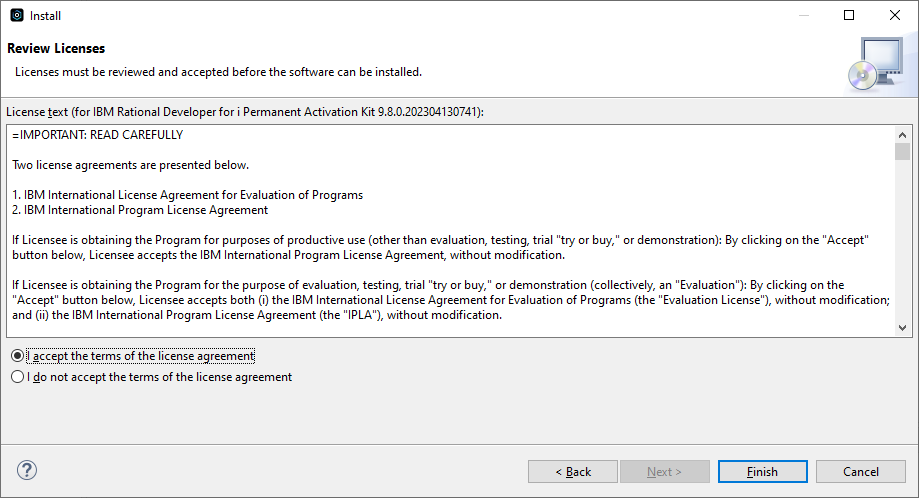Maximize the Install dialog window
The width and height of the screenshot is (919, 498).
[849, 15]
